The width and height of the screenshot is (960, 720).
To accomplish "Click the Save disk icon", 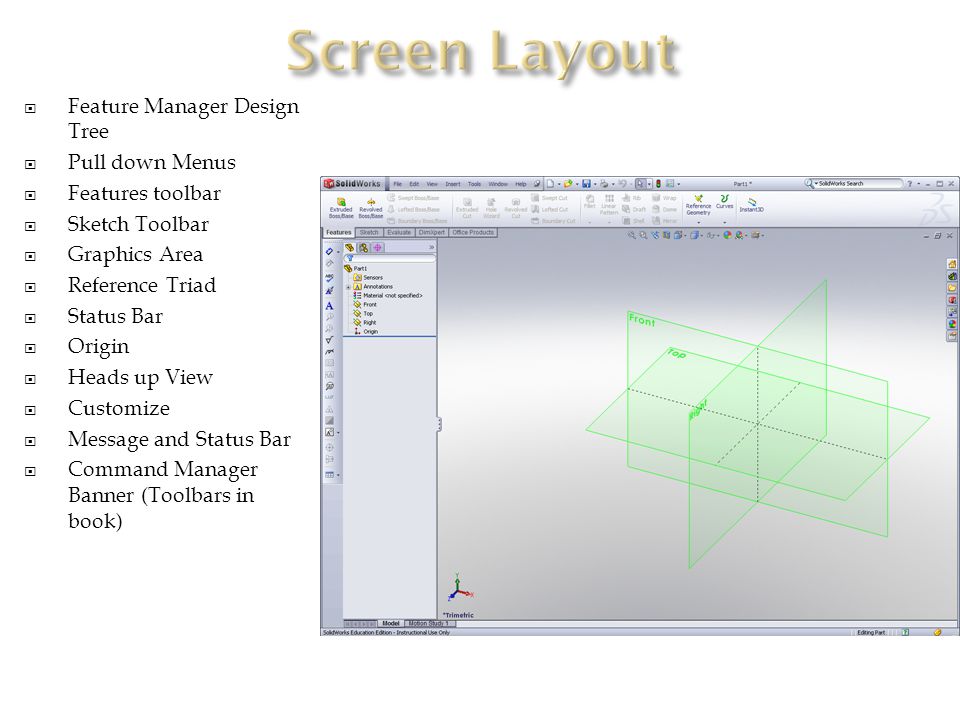I will click(586, 184).
